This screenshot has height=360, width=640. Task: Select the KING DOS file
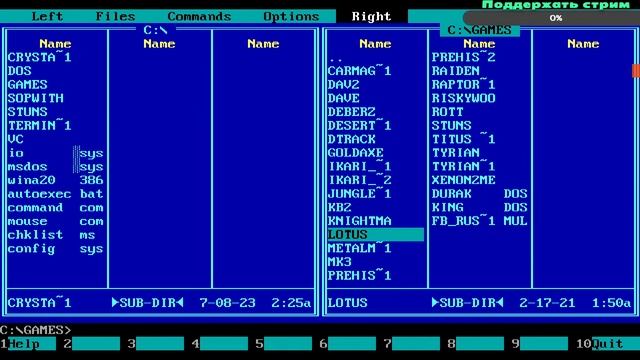[x=480, y=207]
